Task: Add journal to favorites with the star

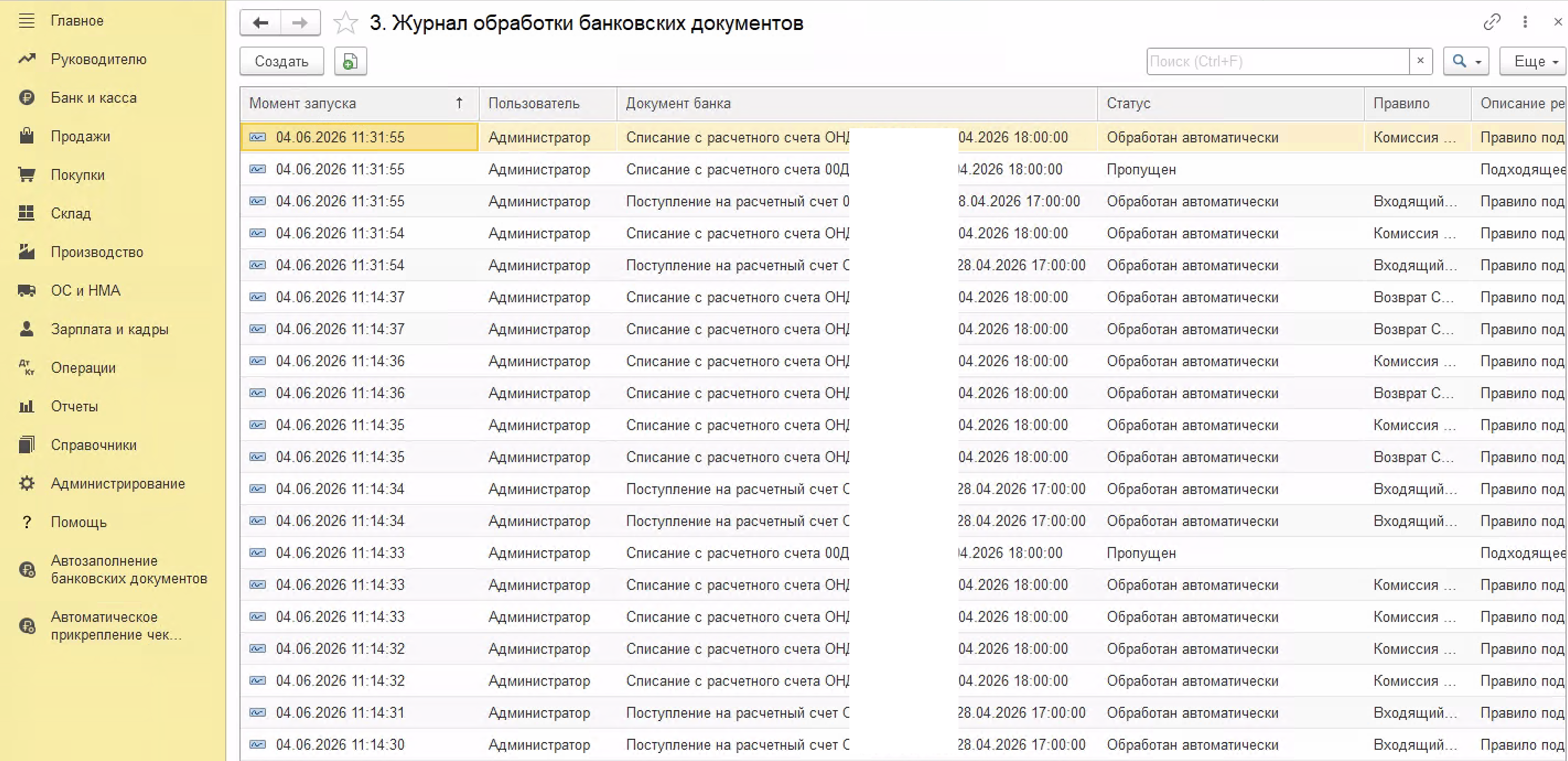Action: coord(346,23)
